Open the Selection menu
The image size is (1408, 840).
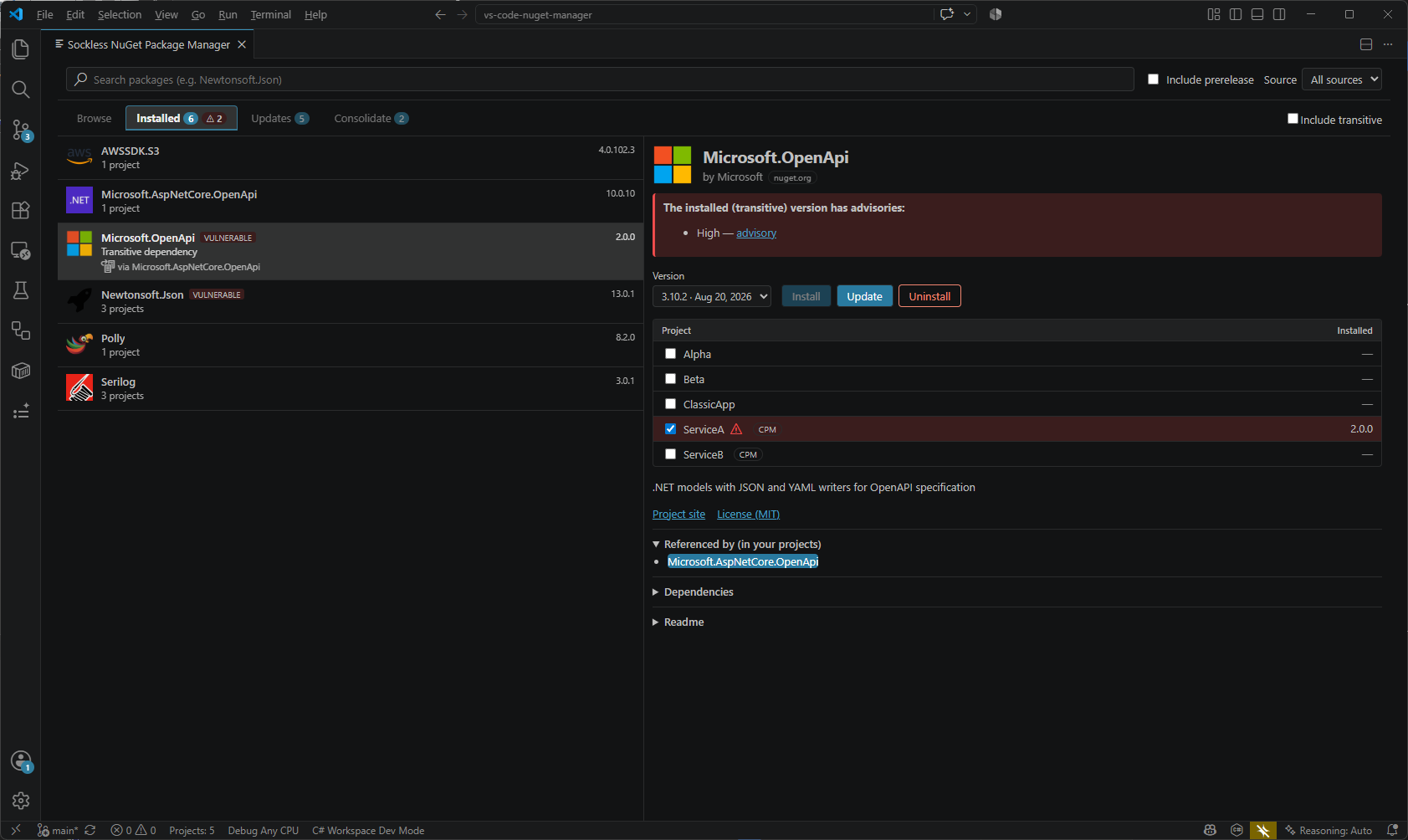(x=120, y=14)
